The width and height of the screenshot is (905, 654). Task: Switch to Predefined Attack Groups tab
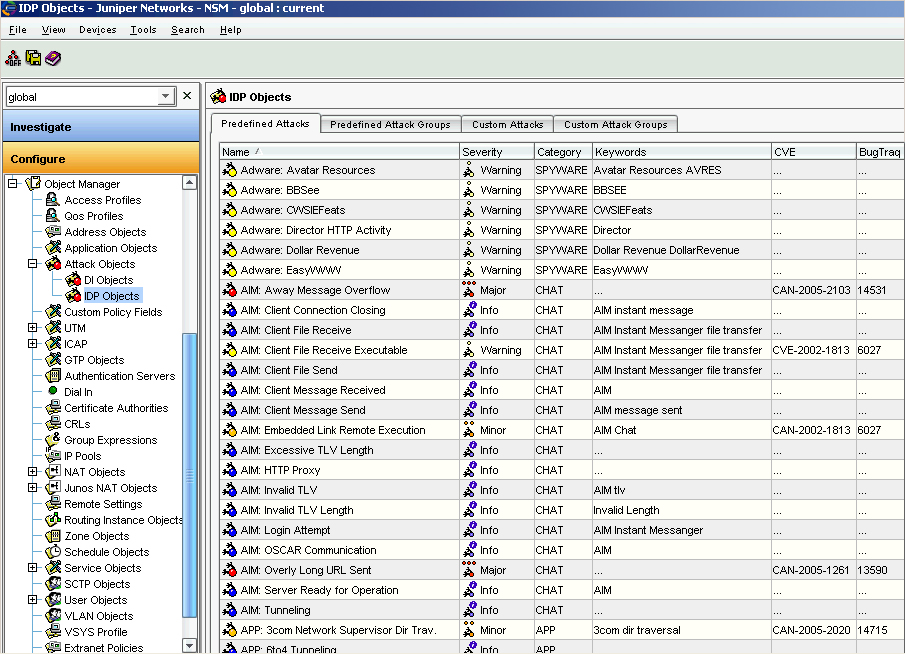pyautogui.click(x=390, y=125)
